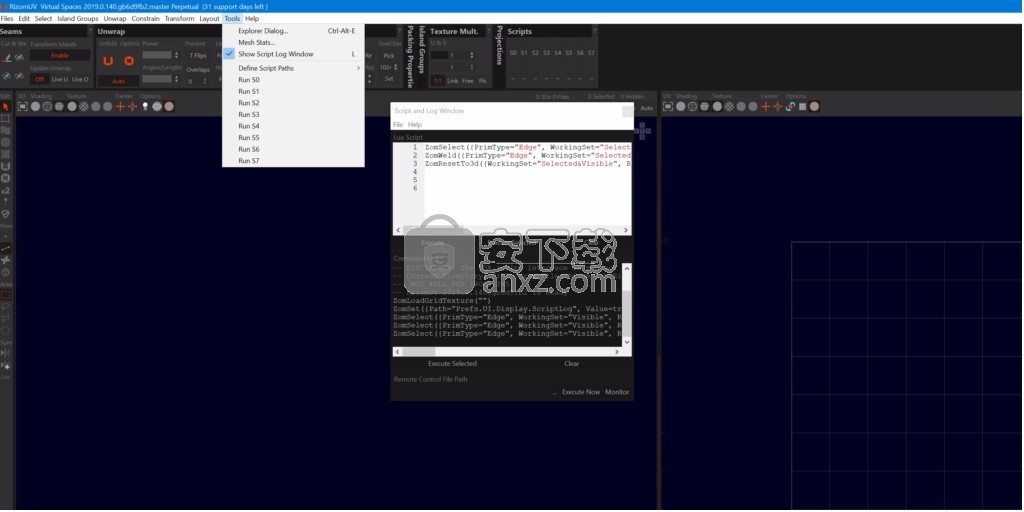1024x512 pixels.
Task: Select the orange pointer tool in Edit column
Action: (x=6, y=106)
